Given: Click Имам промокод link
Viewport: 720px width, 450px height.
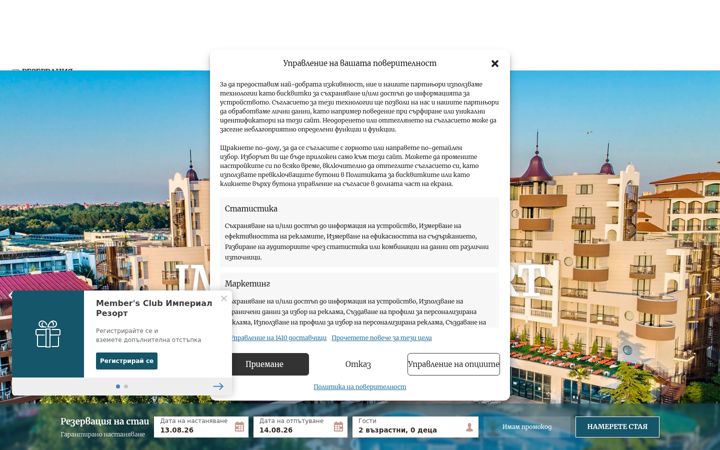Looking at the screenshot, I should point(527,427).
